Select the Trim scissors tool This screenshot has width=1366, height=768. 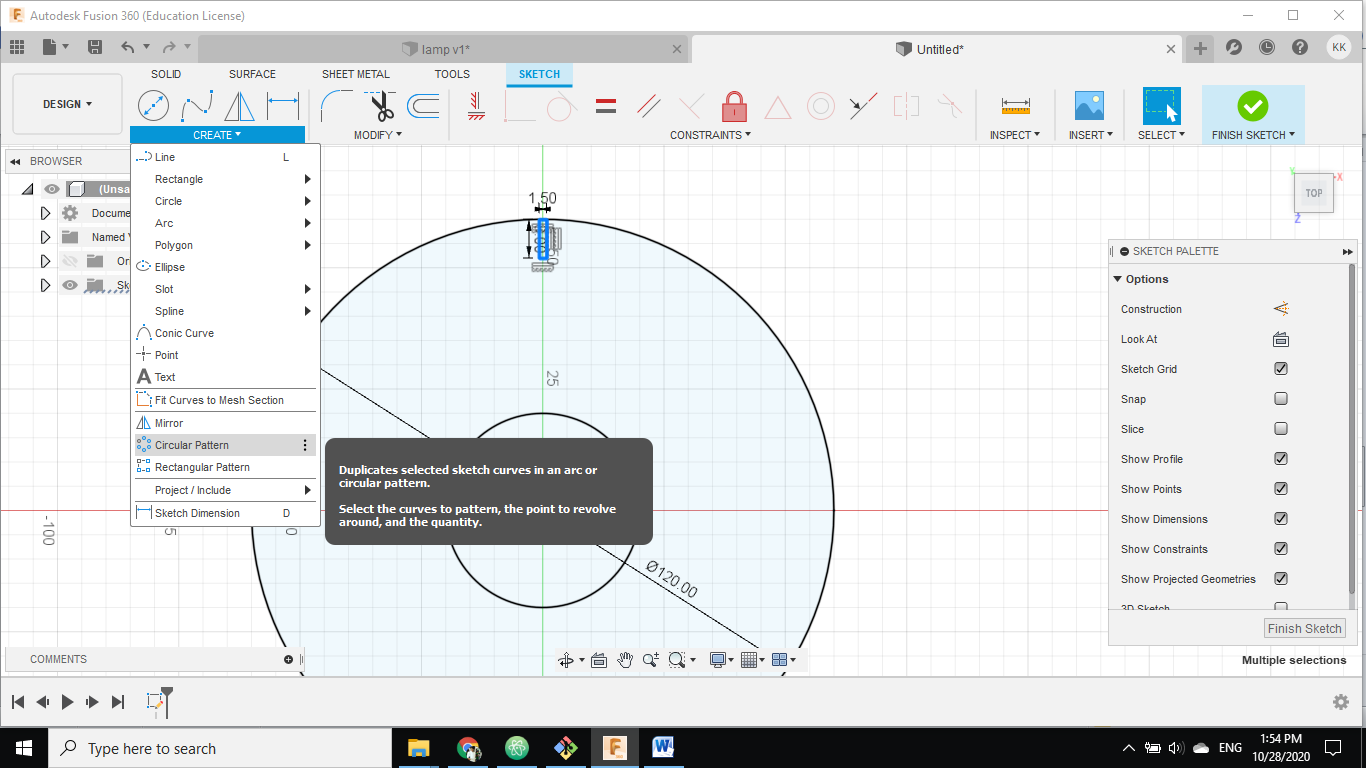point(380,105)
